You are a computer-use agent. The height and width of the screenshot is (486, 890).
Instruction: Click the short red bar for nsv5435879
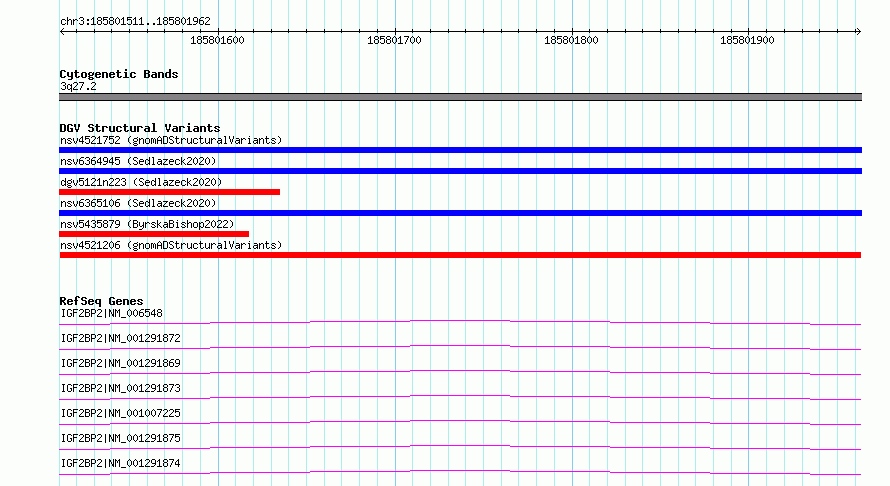pos(154,234)
